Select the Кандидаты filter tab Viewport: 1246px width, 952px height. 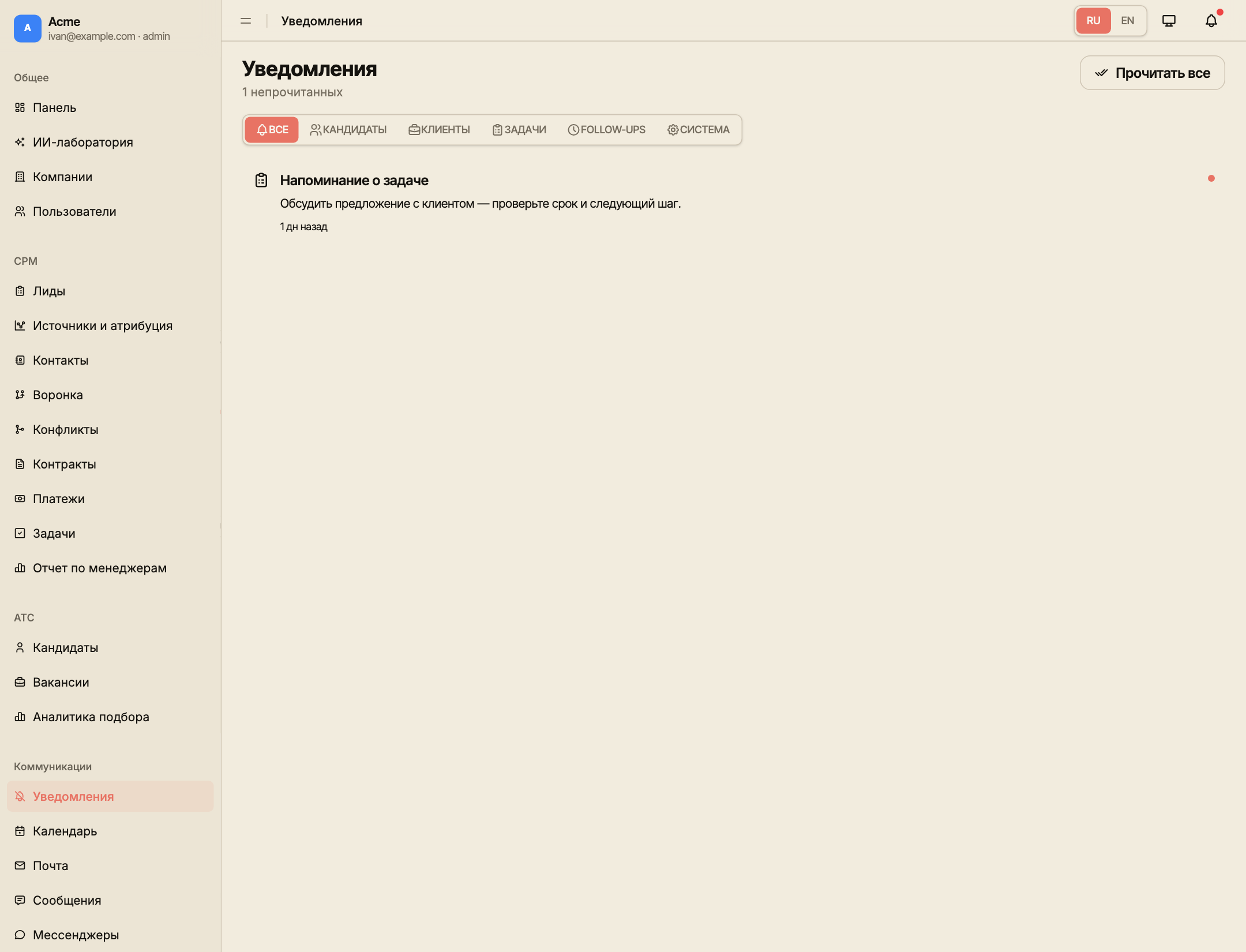click(348, 130)
